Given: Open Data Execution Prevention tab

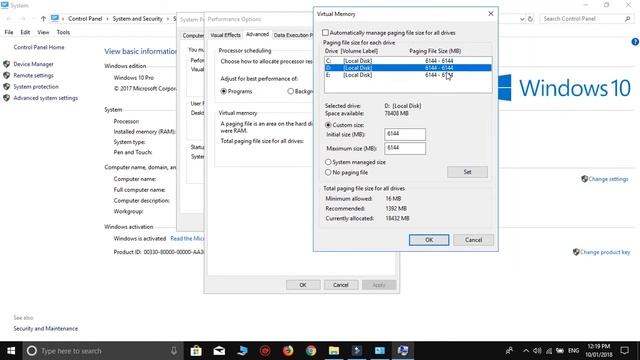Looking at the screenshot, I should click(x=293, y=35).
